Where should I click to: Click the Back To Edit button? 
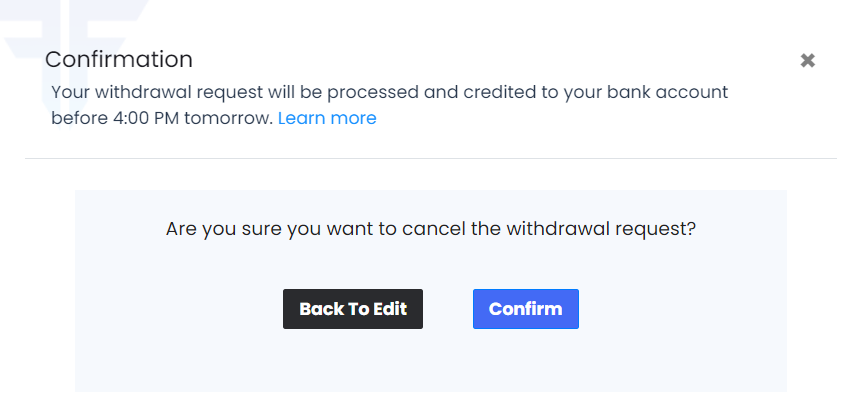click(x=353, y=309)
